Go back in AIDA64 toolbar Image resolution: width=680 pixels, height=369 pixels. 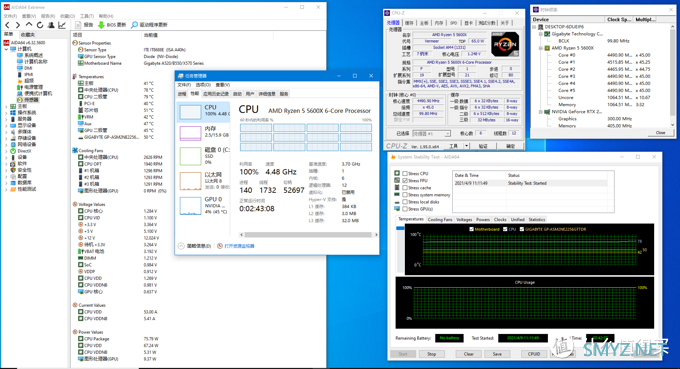coord(7,25)
